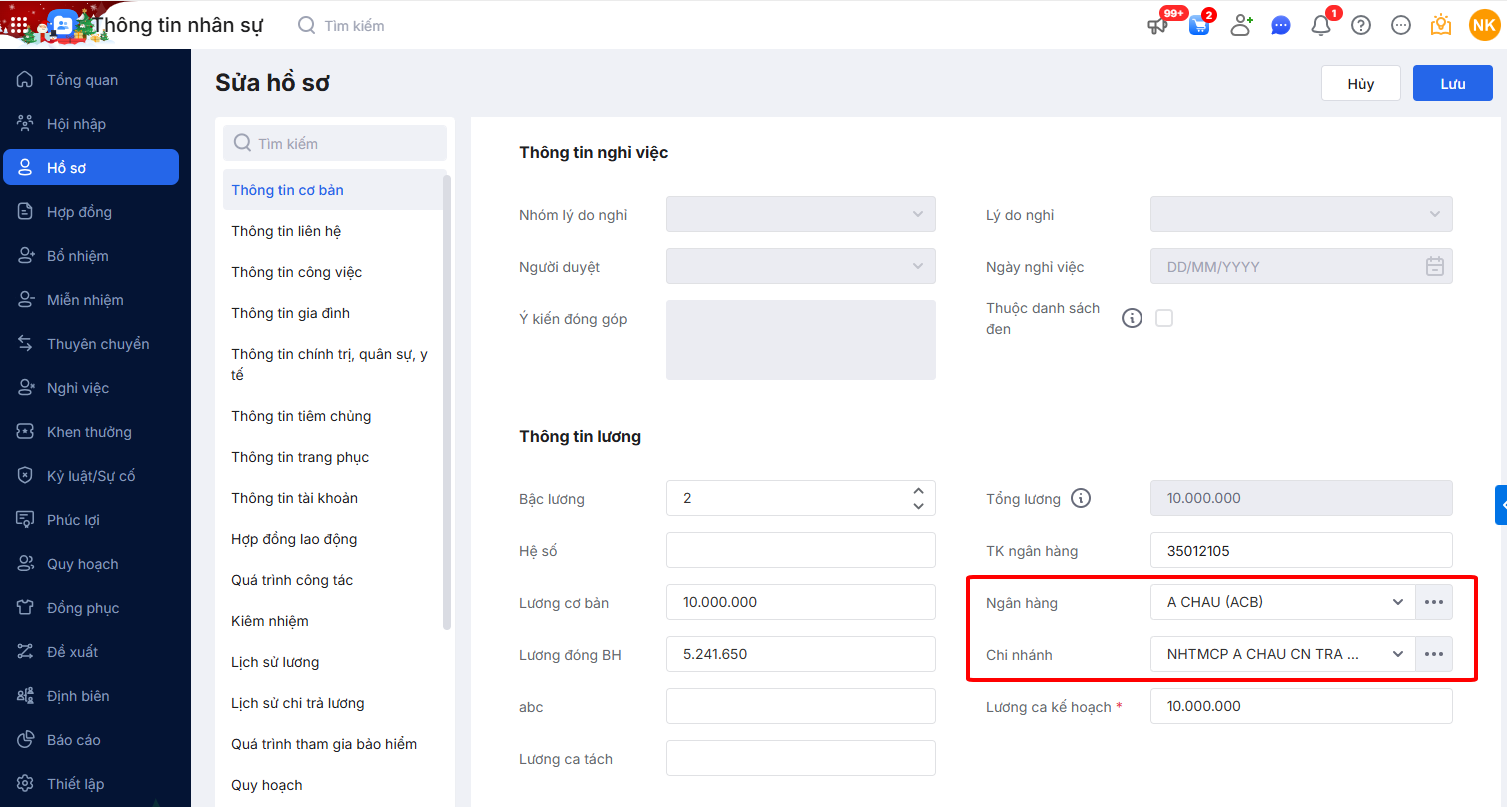1507x807 pixels.
Task: Click the ellipsis button beside Ngân hàng
Action: (x=1434, y=602)
